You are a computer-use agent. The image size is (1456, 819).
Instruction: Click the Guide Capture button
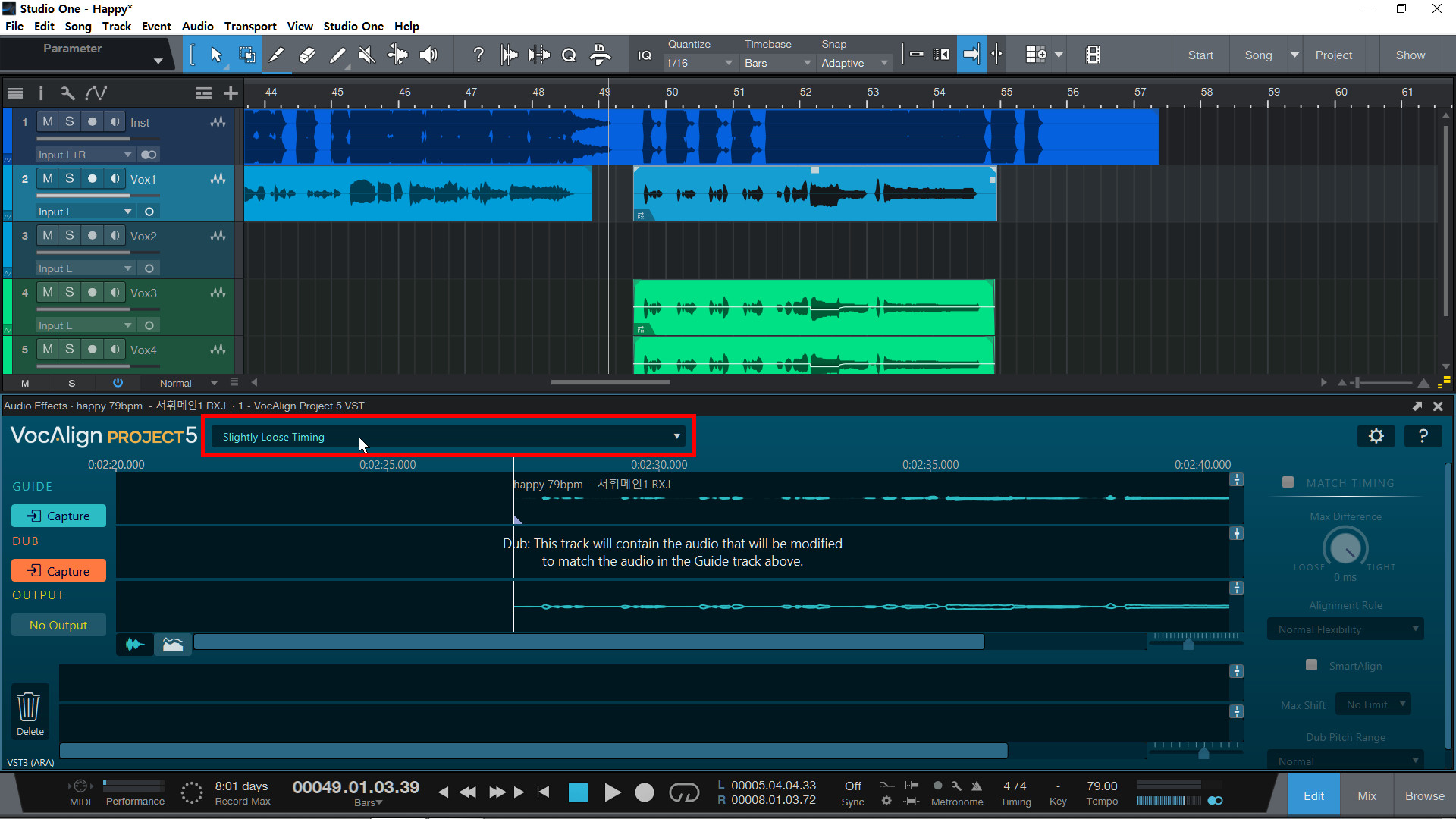tap(58, 516)
